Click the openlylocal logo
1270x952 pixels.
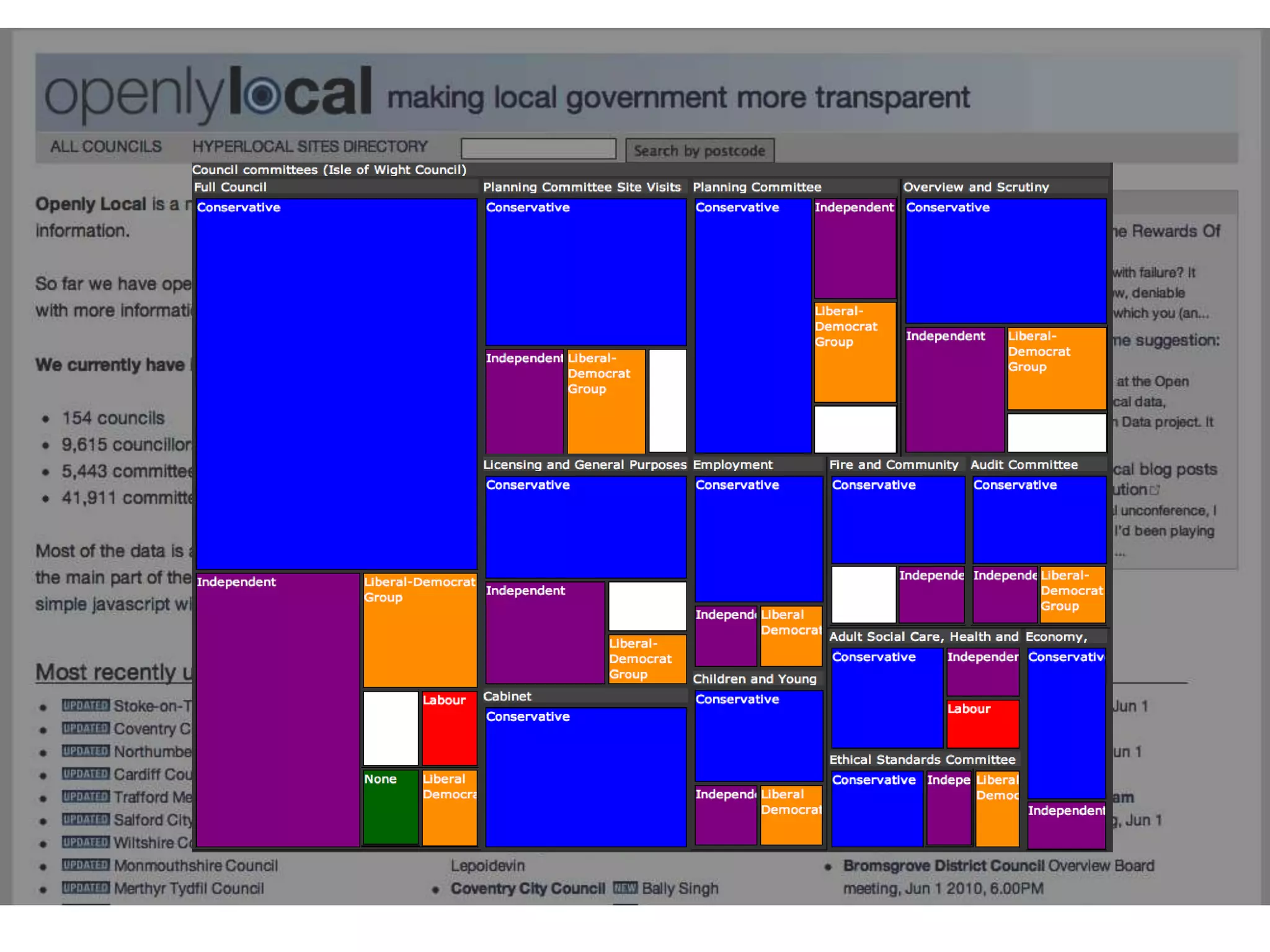tap(208, 93)
